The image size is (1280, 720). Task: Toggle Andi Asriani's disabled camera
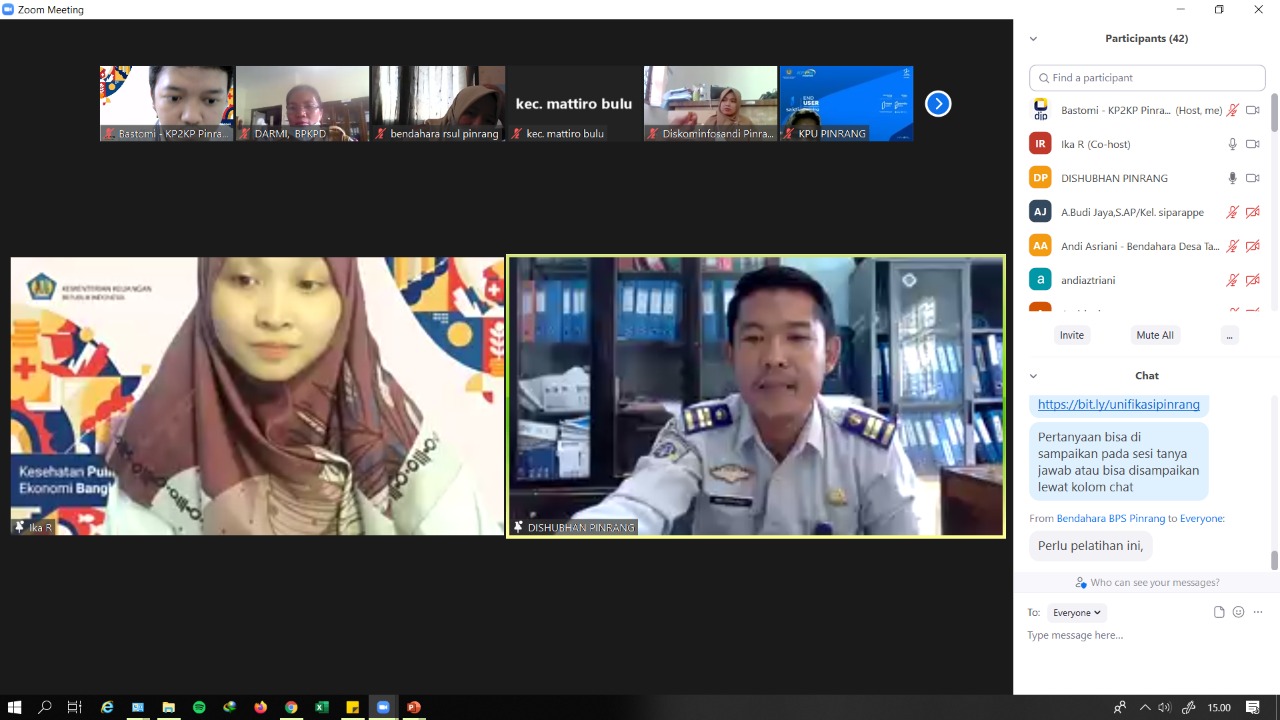tap(1252, 246)
